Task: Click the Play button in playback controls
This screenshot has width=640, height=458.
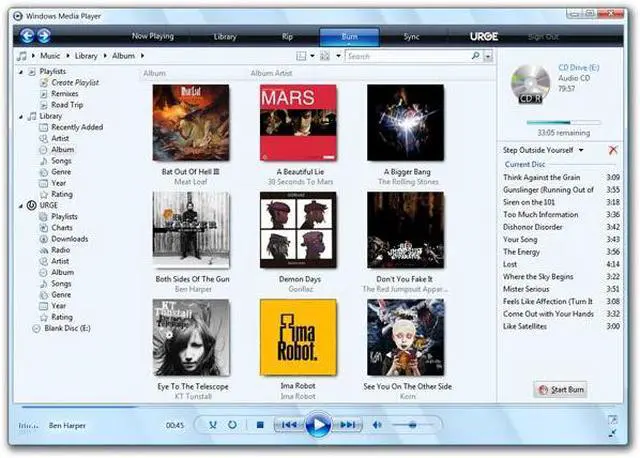Action: point(317,425)
